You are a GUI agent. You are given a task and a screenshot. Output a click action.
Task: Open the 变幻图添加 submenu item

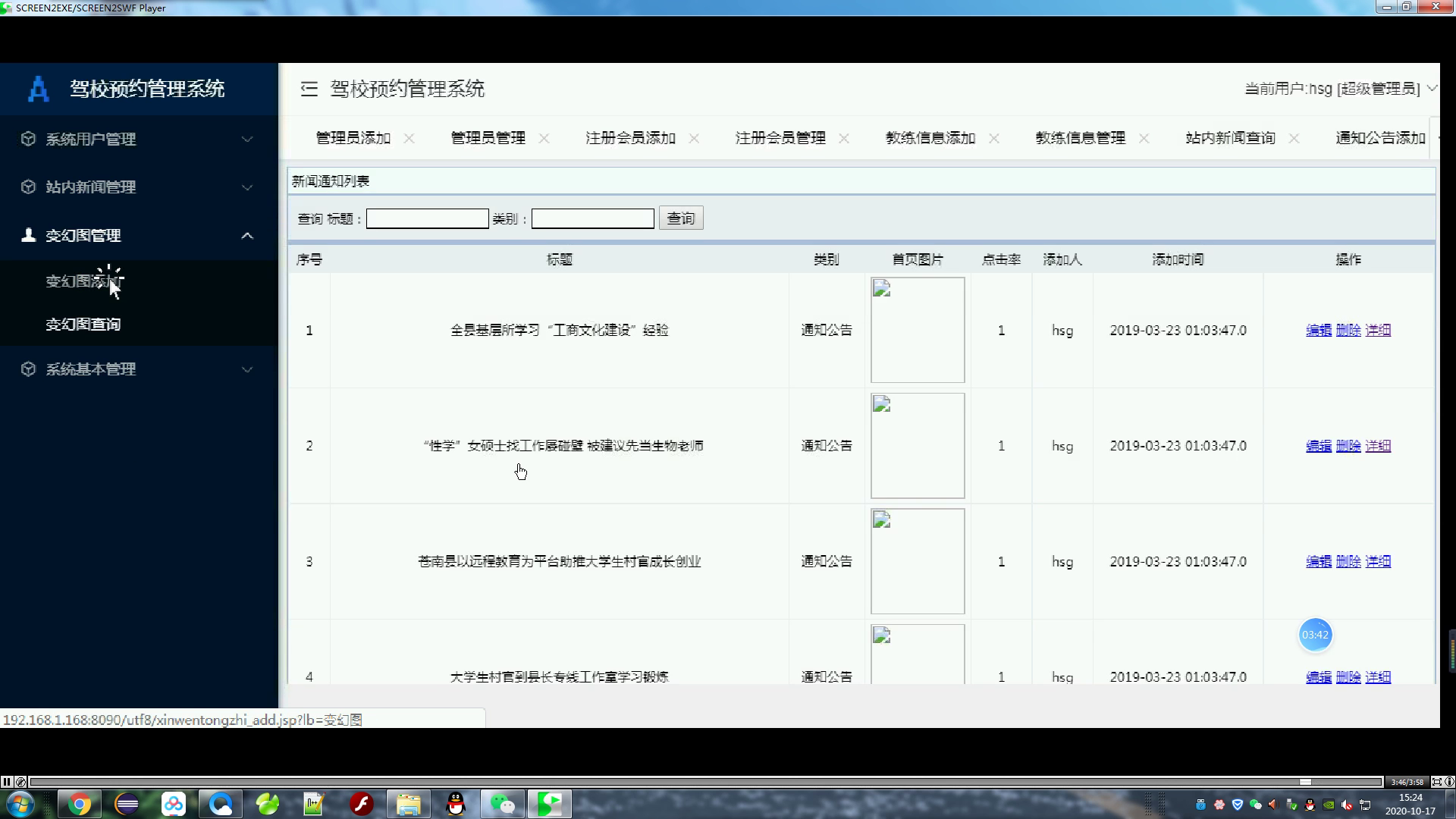[83, 281]
